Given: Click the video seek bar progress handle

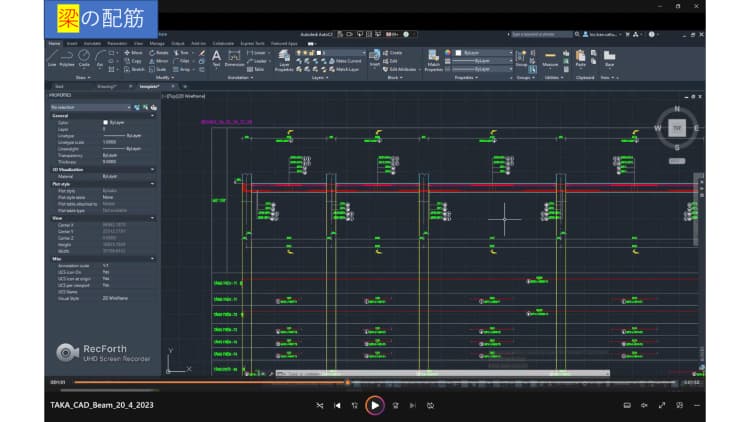Looking at the screenshot, I should tap(348, 382).
